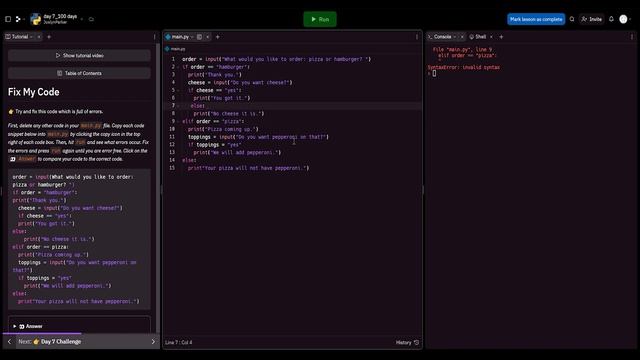
Task: Click Mark lesson as complete
Action: [536, 19]
